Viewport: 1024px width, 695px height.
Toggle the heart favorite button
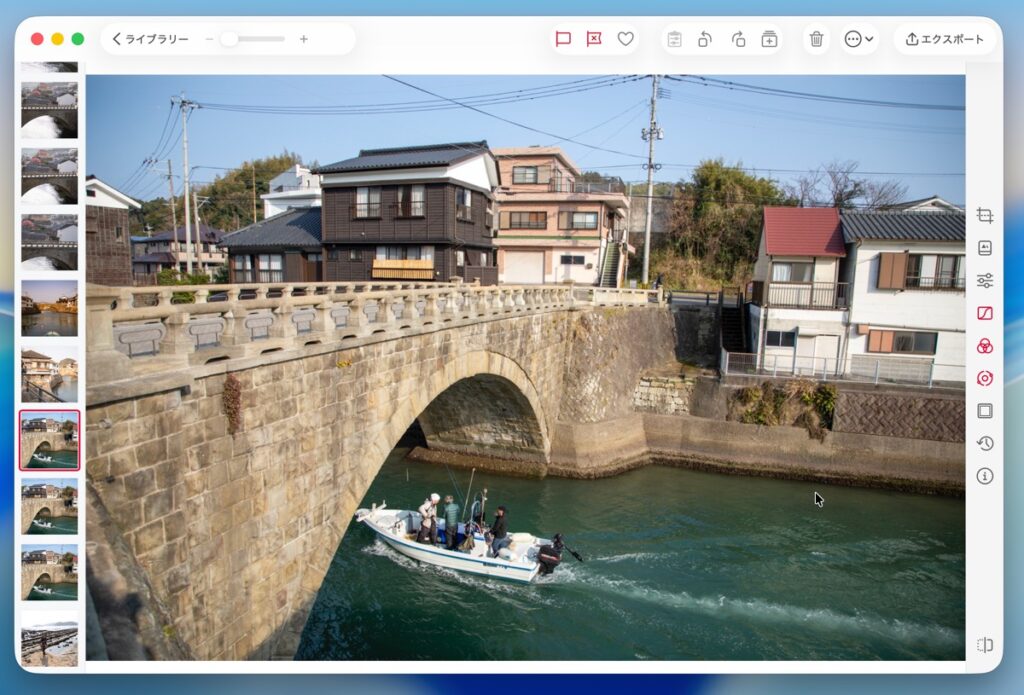[x=625, y=39]
